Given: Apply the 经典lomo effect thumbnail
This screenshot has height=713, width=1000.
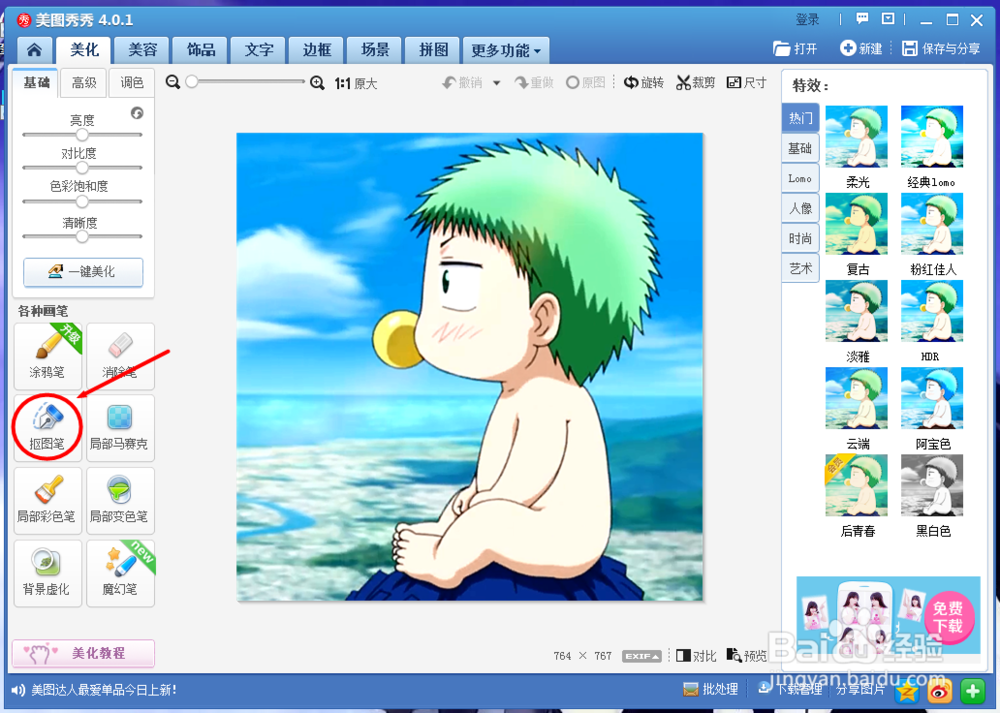Looking at the screenshot, I should coord(932,136).
